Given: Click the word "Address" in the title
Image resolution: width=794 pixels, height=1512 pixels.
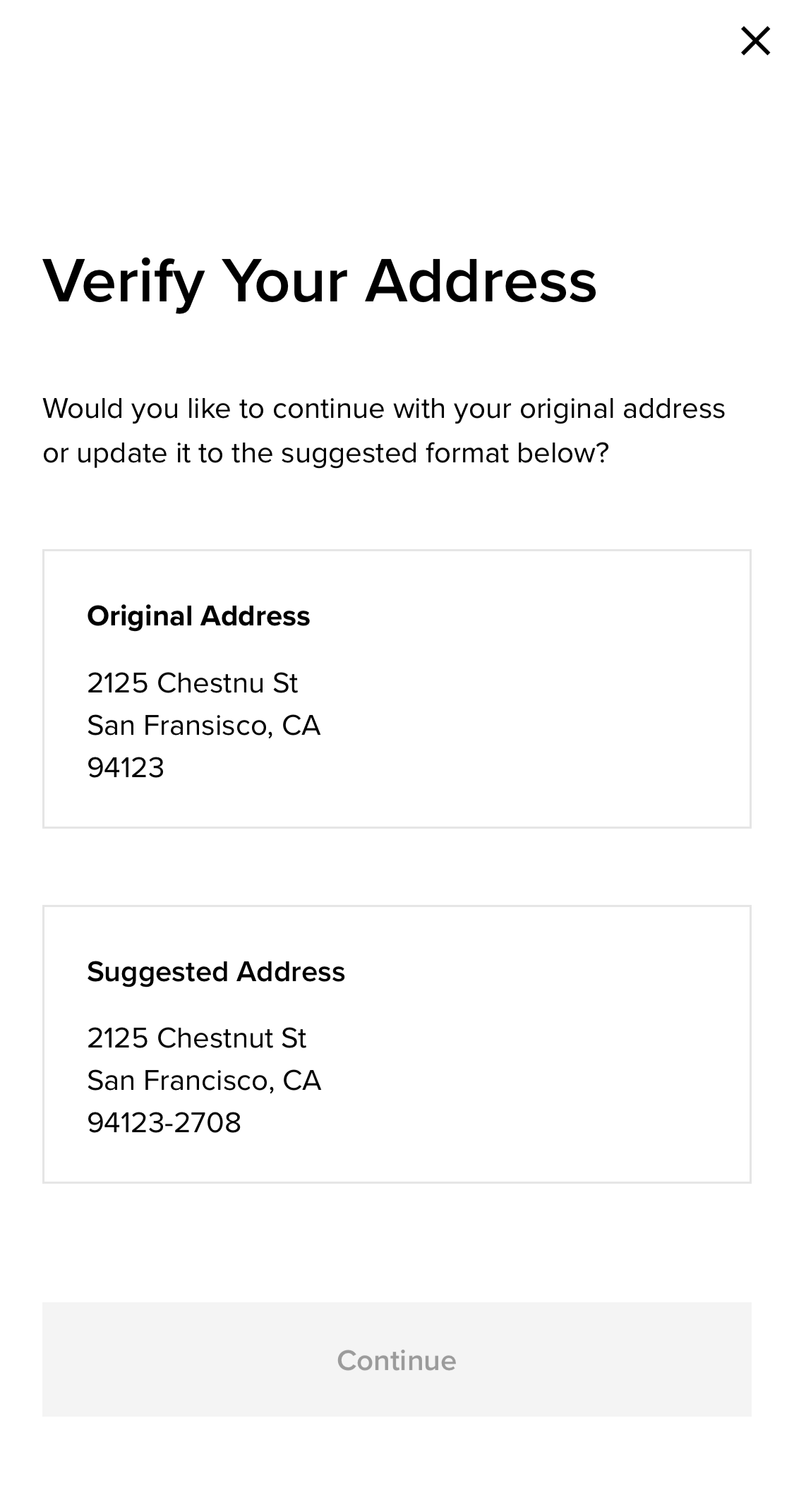Looking at the screenshot, I should coord(481,281).
